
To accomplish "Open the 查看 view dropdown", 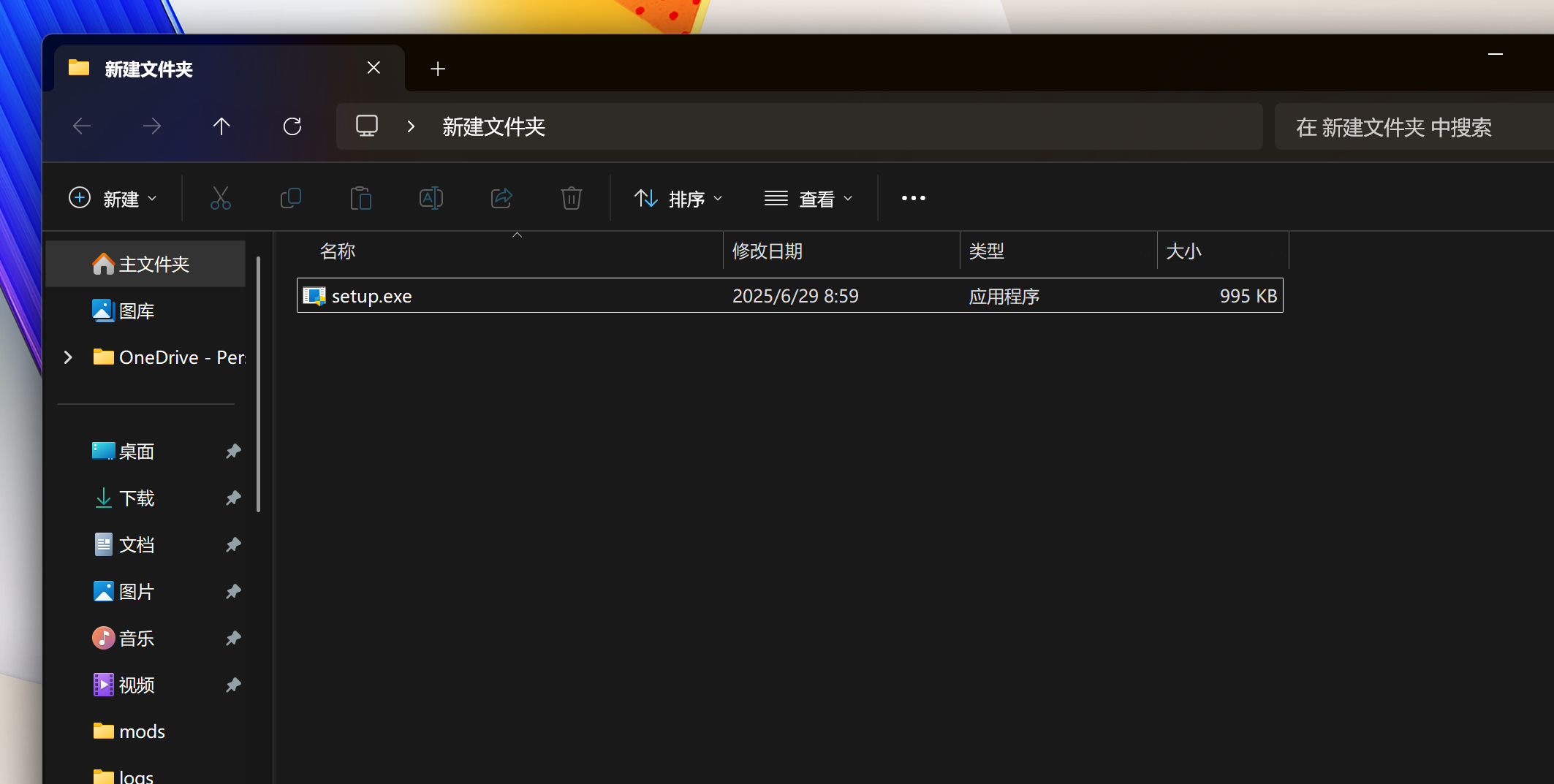I will [x=808, y=198].
